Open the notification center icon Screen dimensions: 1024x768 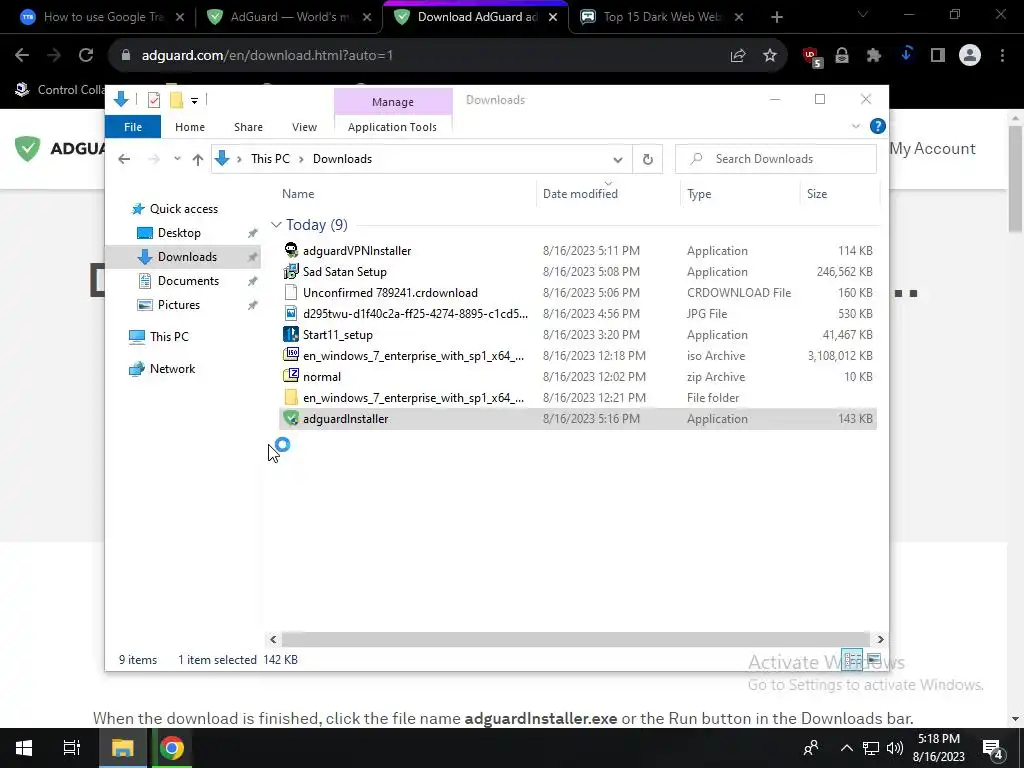(x=993, y=748)
